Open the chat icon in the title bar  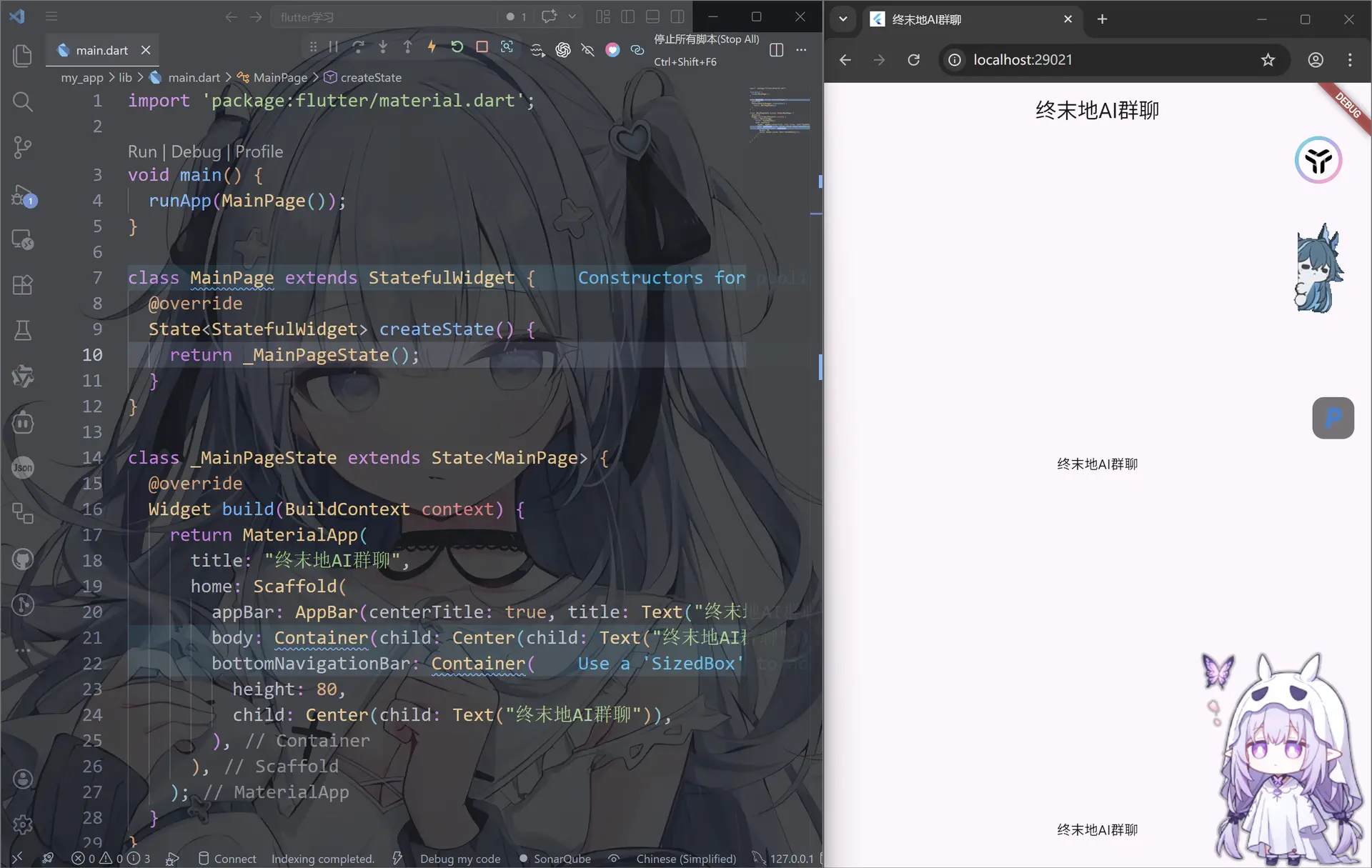point(549,16)
